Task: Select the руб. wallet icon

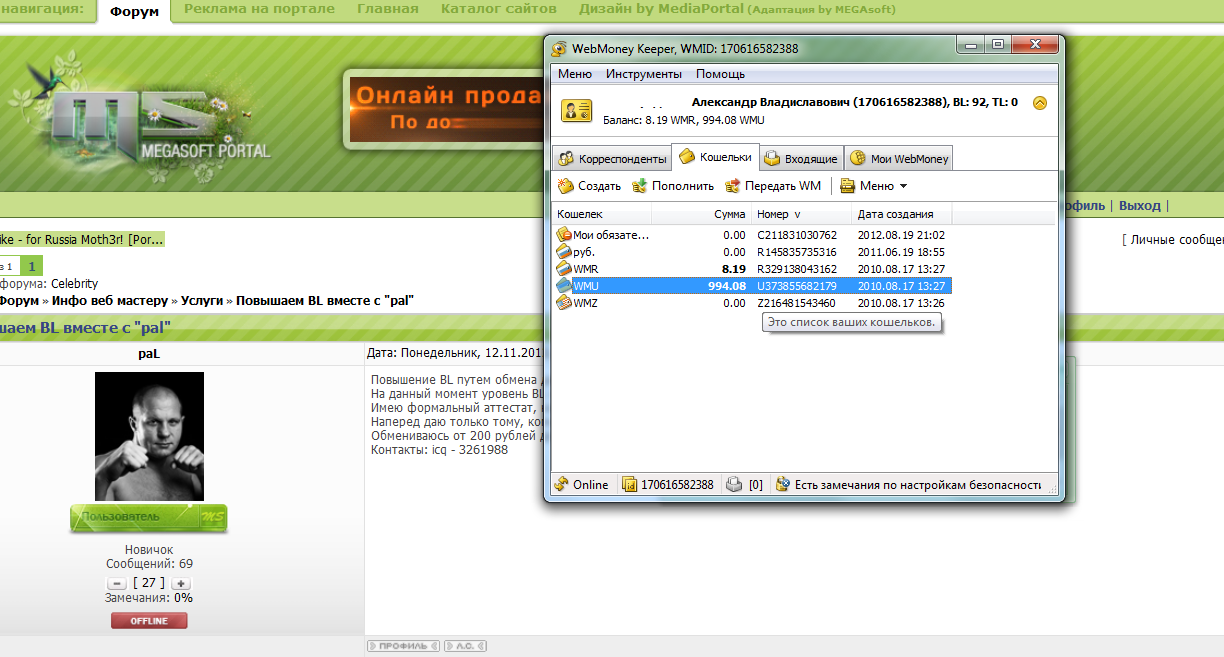Action: (564, 252)
